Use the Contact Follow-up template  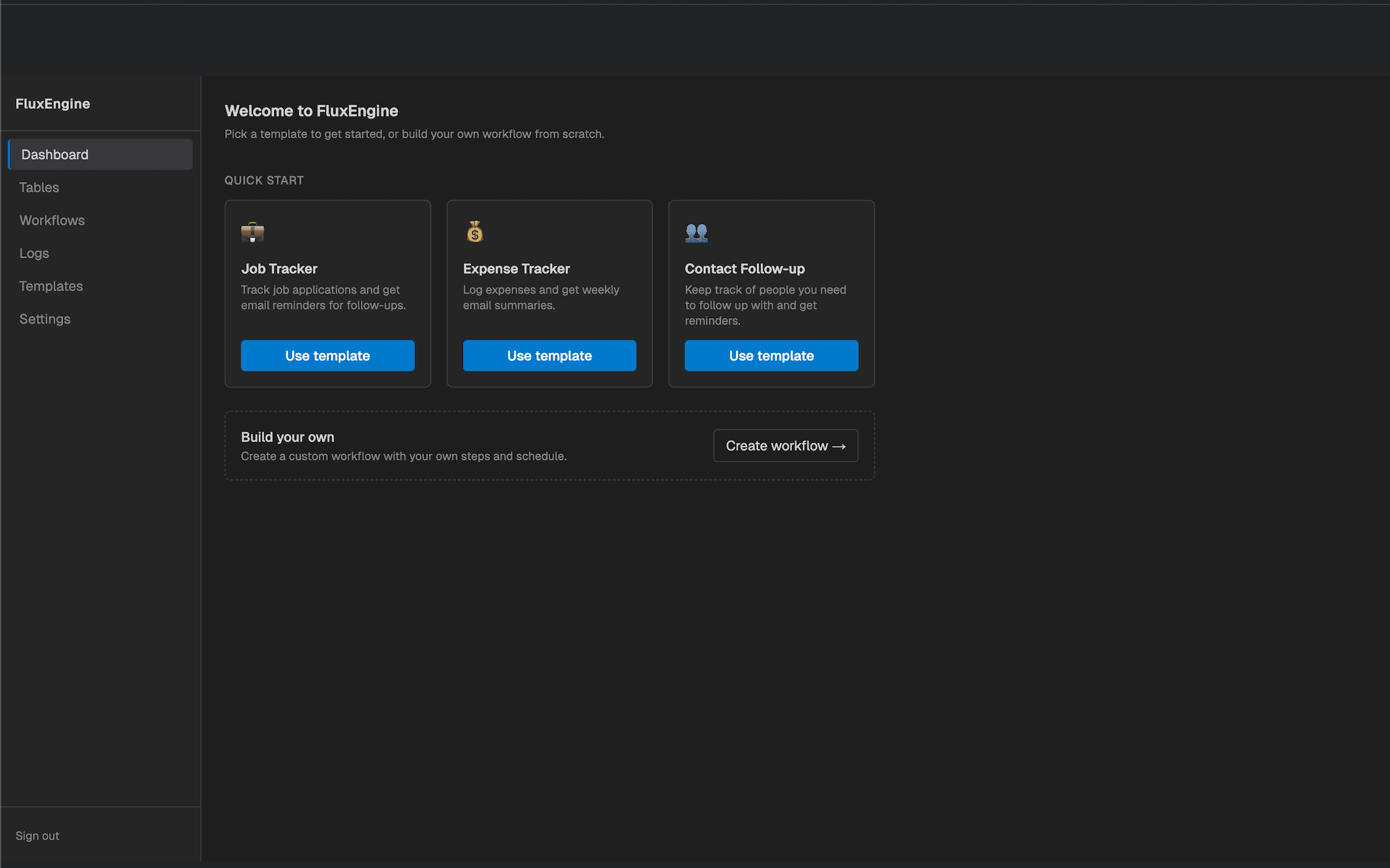(x=772, y=356)
